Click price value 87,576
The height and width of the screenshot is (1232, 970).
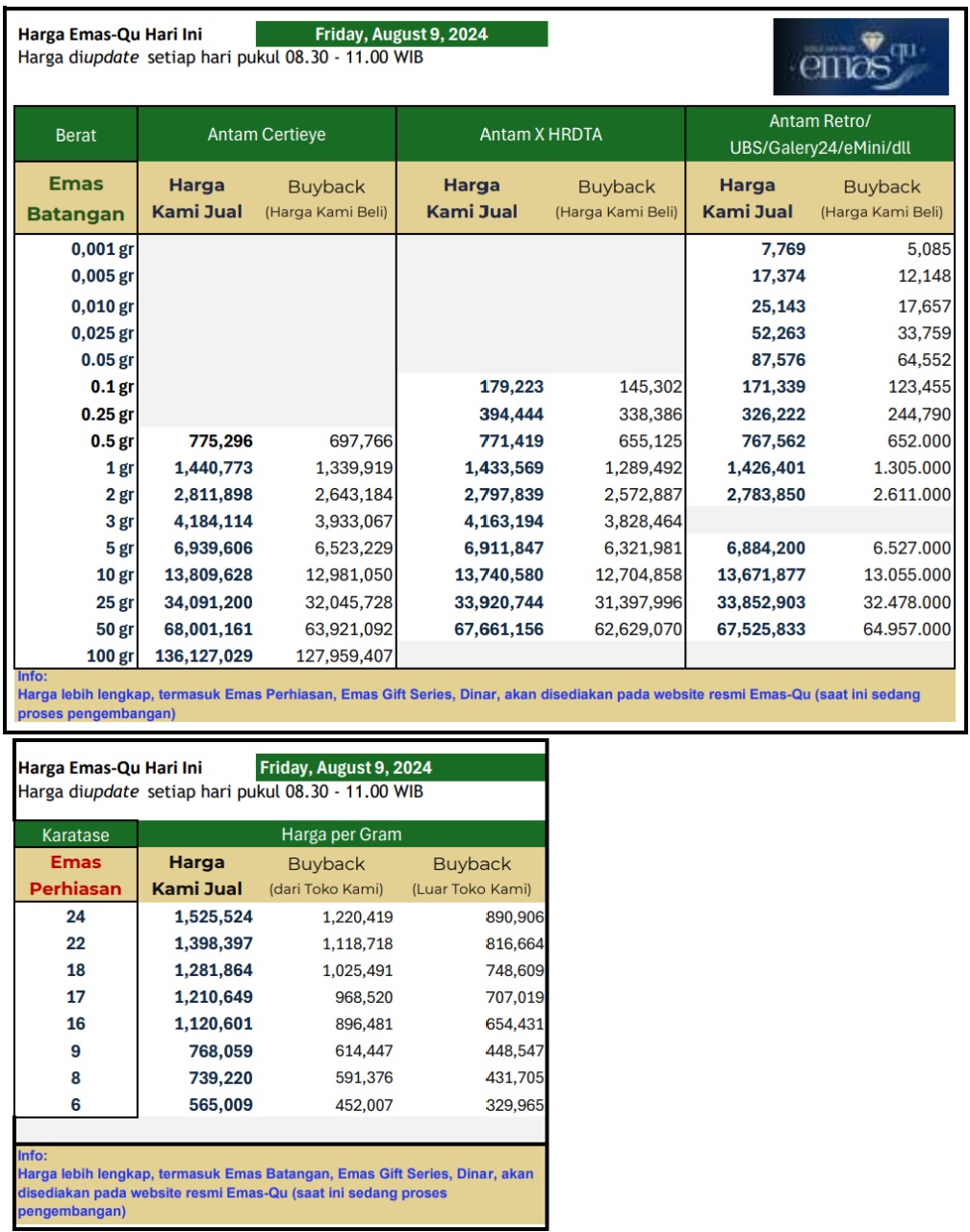(x=779, y=360)
